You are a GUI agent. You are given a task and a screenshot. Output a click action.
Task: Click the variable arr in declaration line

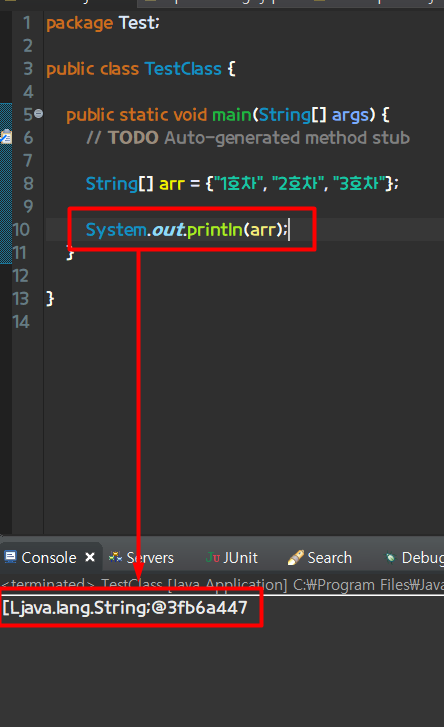172,184
